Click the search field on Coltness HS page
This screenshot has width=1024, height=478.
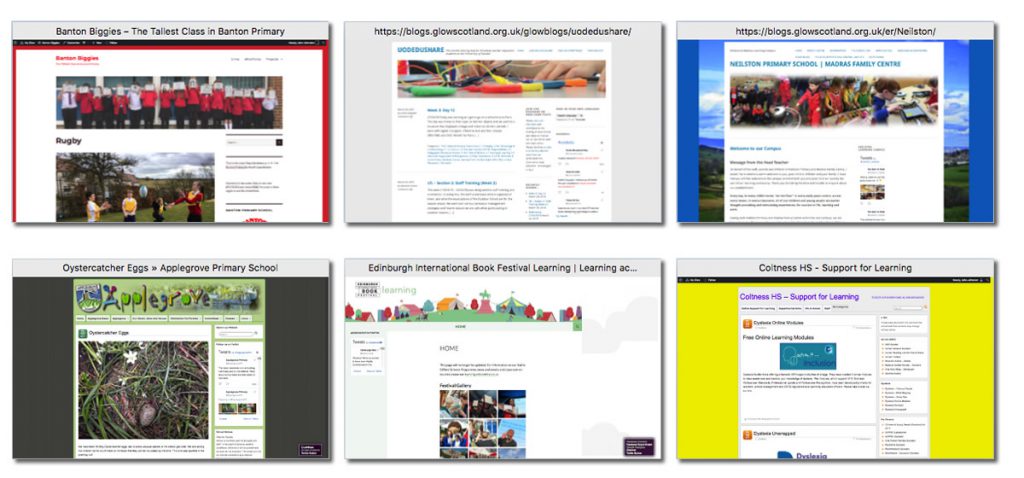[x=910, y=308]
